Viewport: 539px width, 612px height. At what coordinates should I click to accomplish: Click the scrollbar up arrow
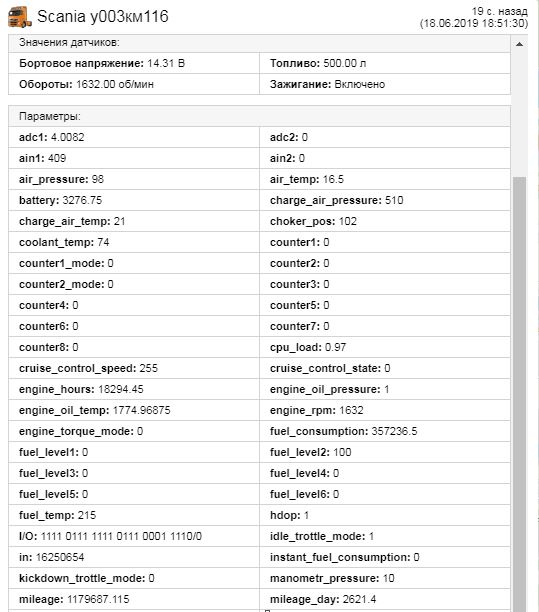(519, 44)
